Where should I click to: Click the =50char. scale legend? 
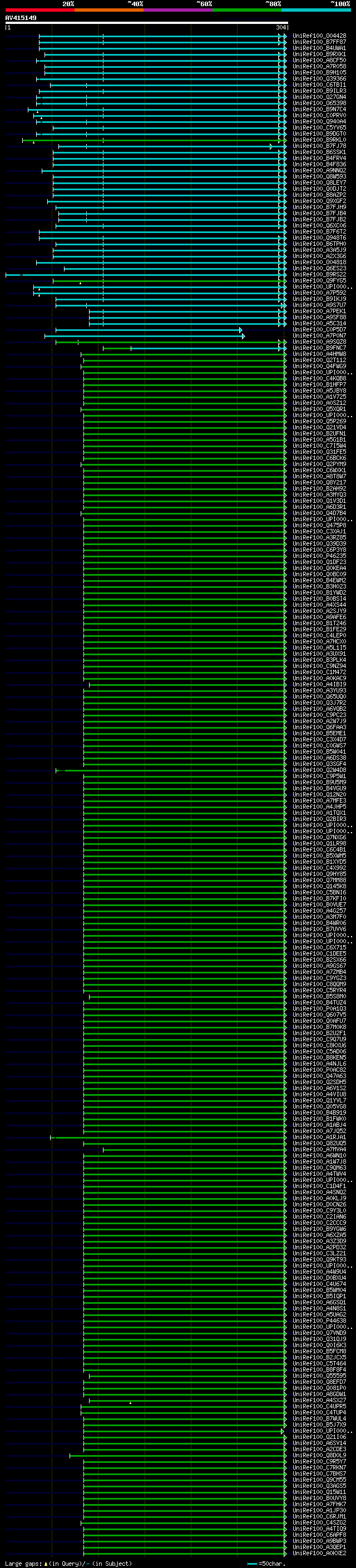(x=265, y=1563)
